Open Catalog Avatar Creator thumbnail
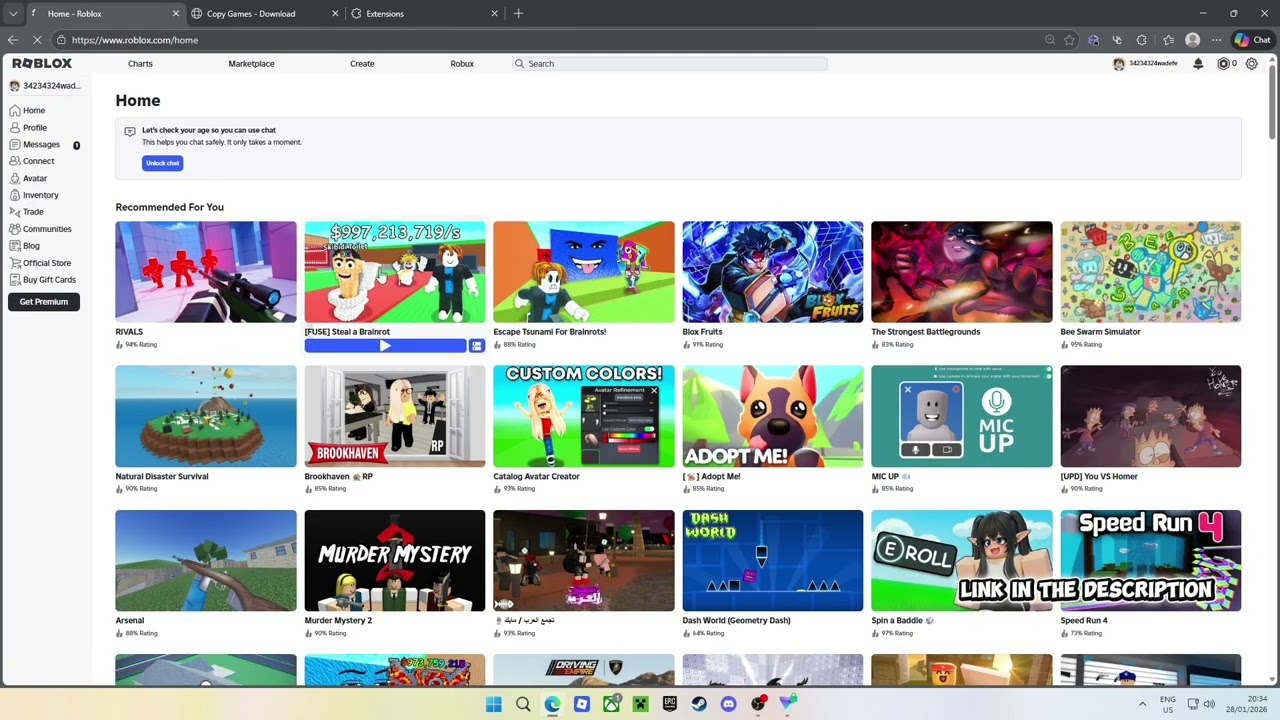 pos(584,416)
